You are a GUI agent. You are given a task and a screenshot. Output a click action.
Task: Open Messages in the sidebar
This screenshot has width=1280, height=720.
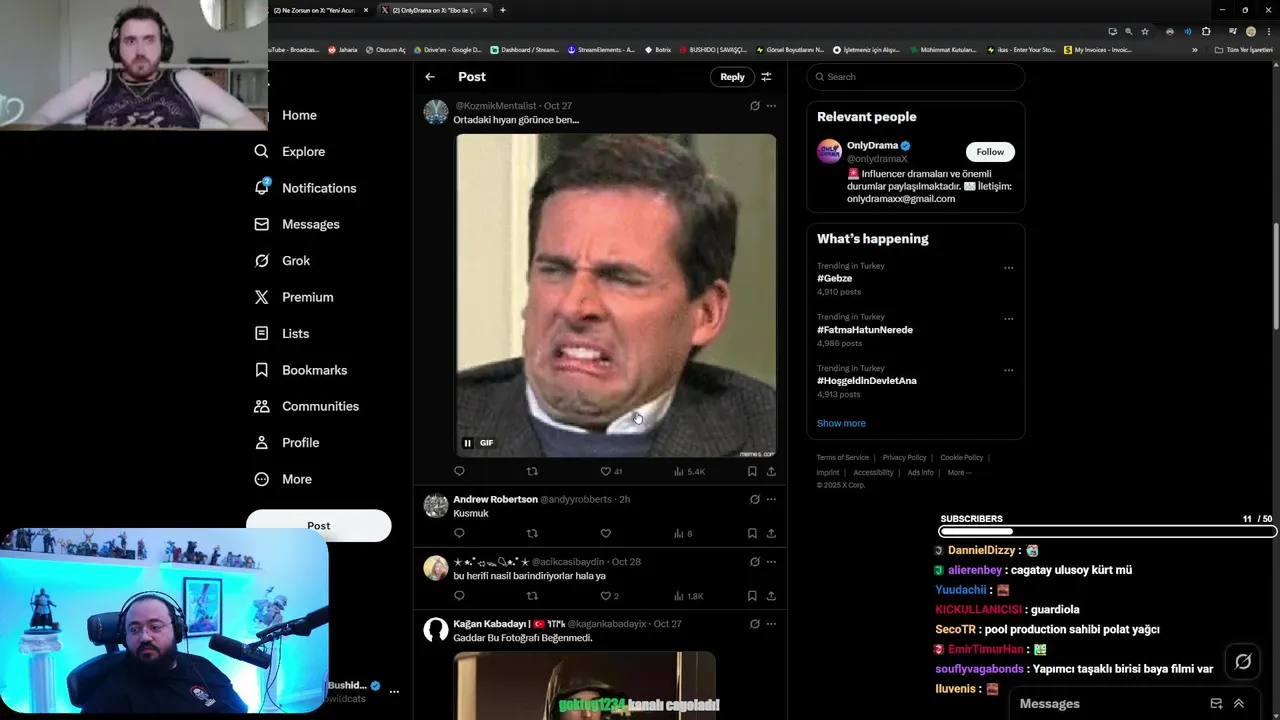pyautogui.click(x=297, y=224)
